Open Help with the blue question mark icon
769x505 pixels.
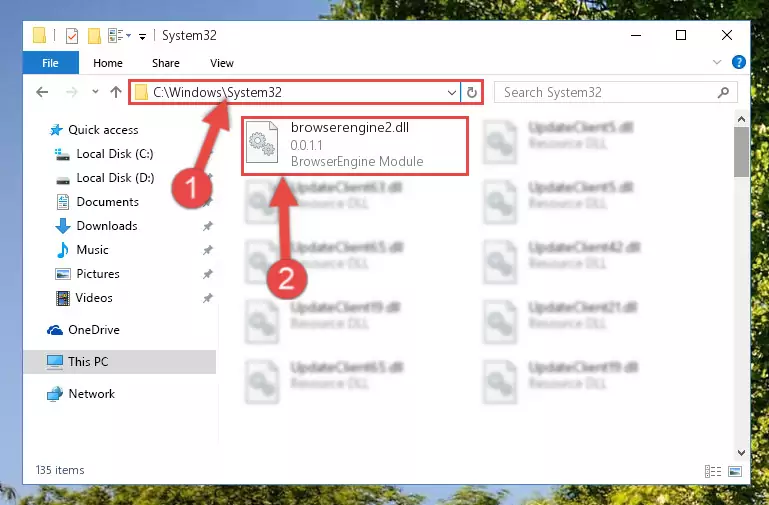click(739, 62)
